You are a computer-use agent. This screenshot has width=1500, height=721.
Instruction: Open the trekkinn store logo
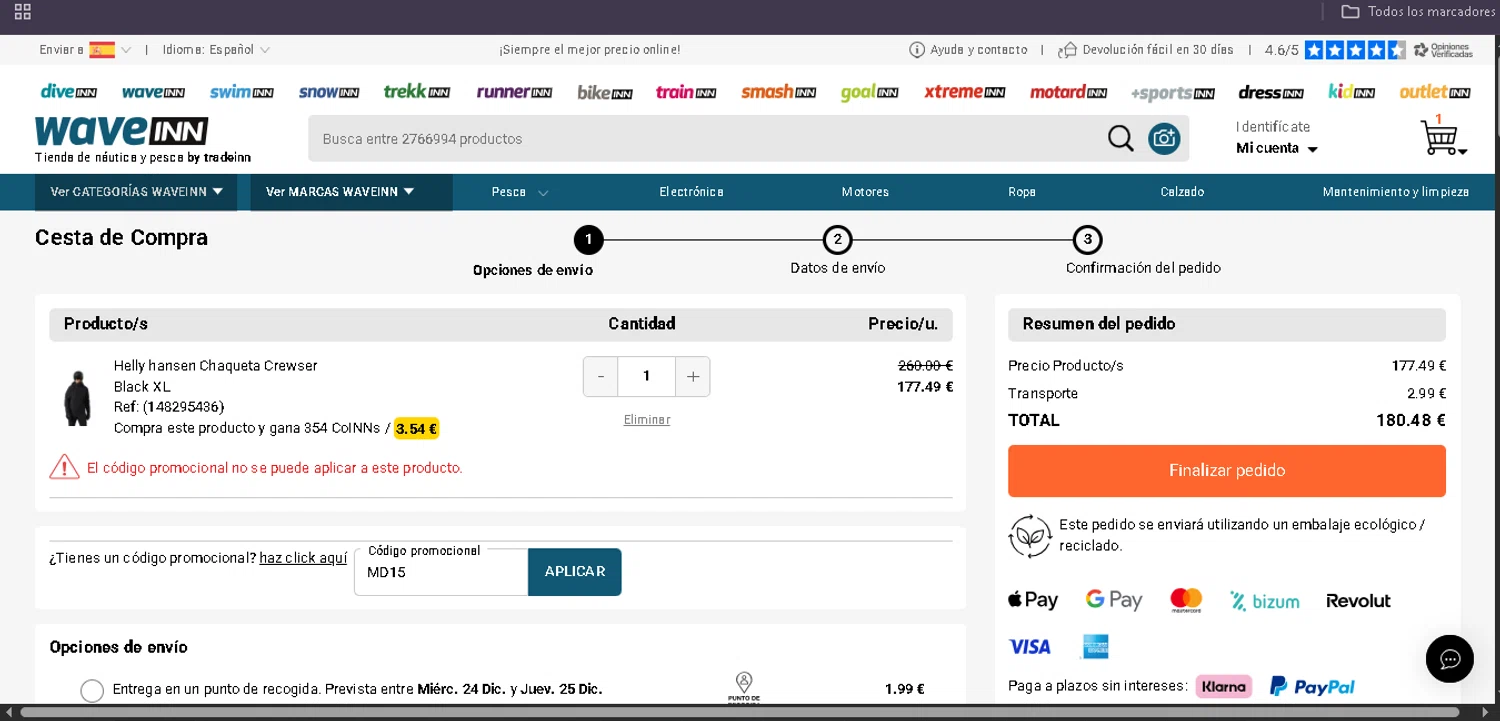(417, 92)
